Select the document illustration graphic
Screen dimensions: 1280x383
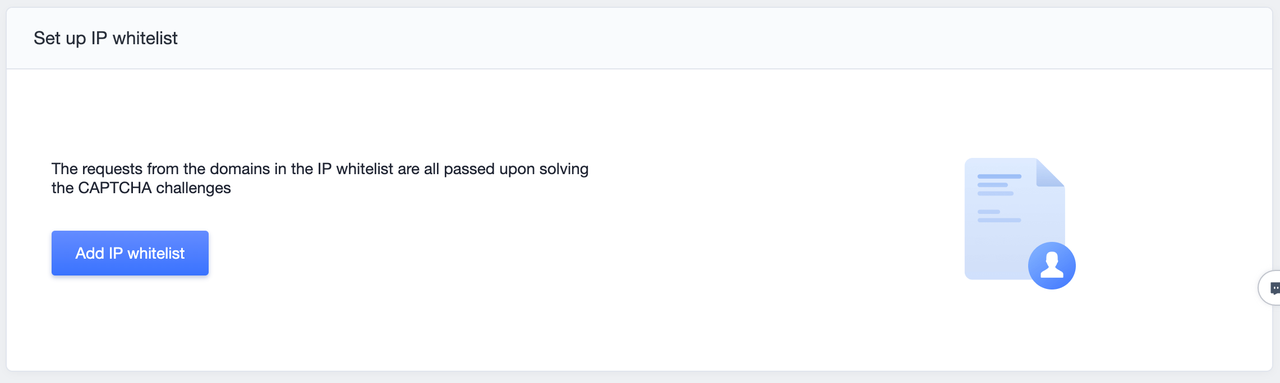click(x=1019, y=224)
